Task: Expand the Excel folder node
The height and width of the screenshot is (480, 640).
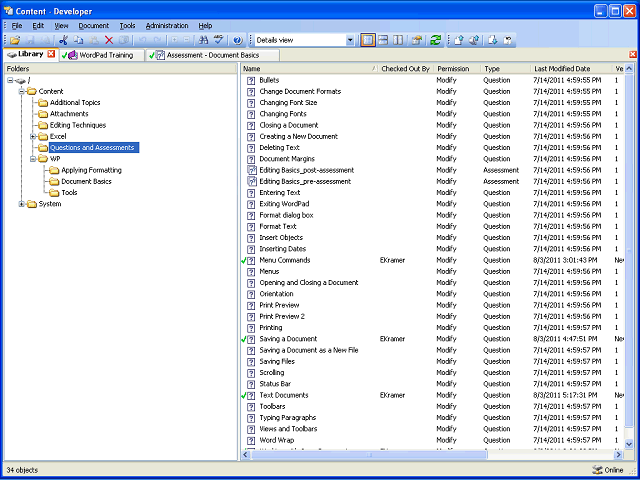Action: click(33, 136)
